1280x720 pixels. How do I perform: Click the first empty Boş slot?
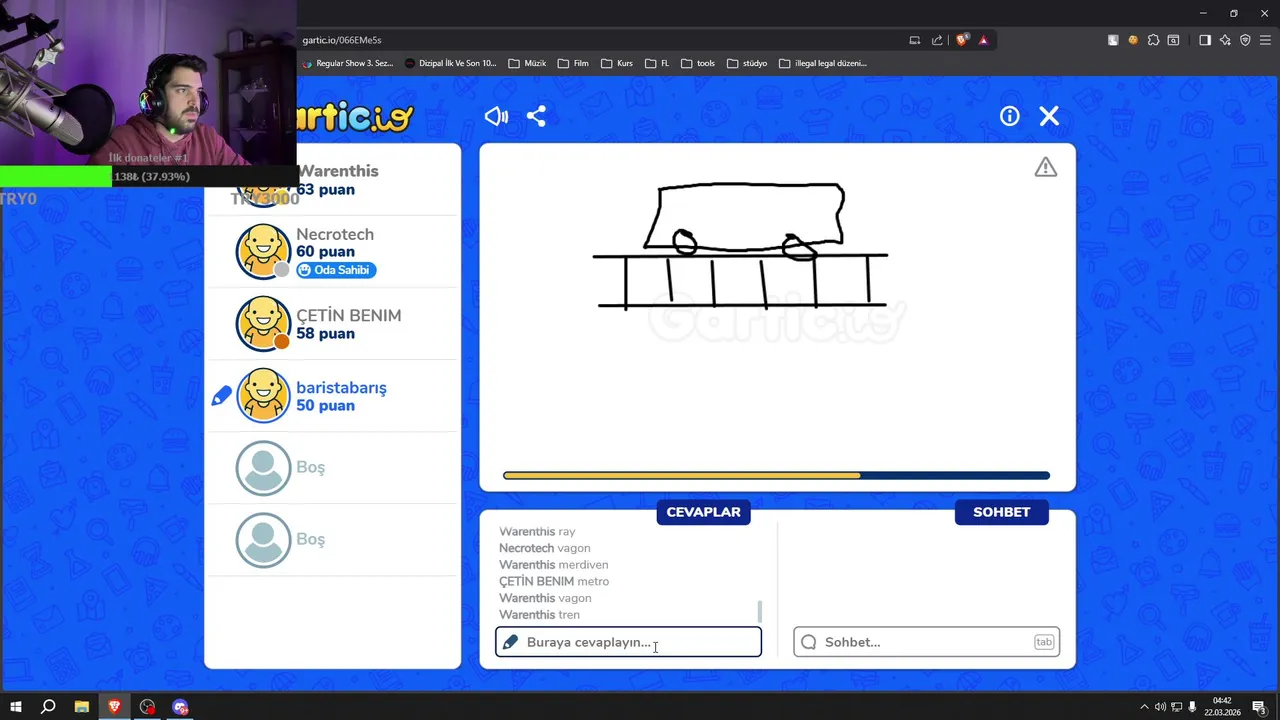click(332, 467)
